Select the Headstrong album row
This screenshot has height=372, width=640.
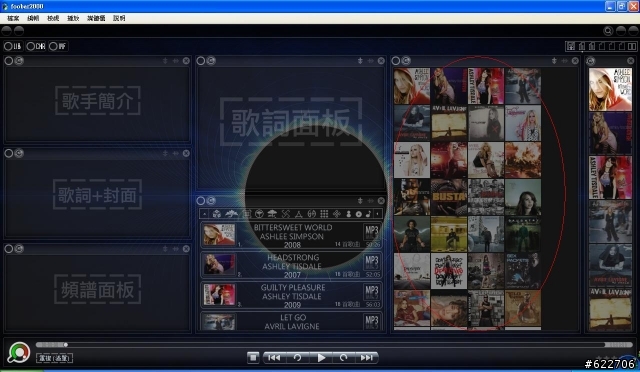coord(291,265)
